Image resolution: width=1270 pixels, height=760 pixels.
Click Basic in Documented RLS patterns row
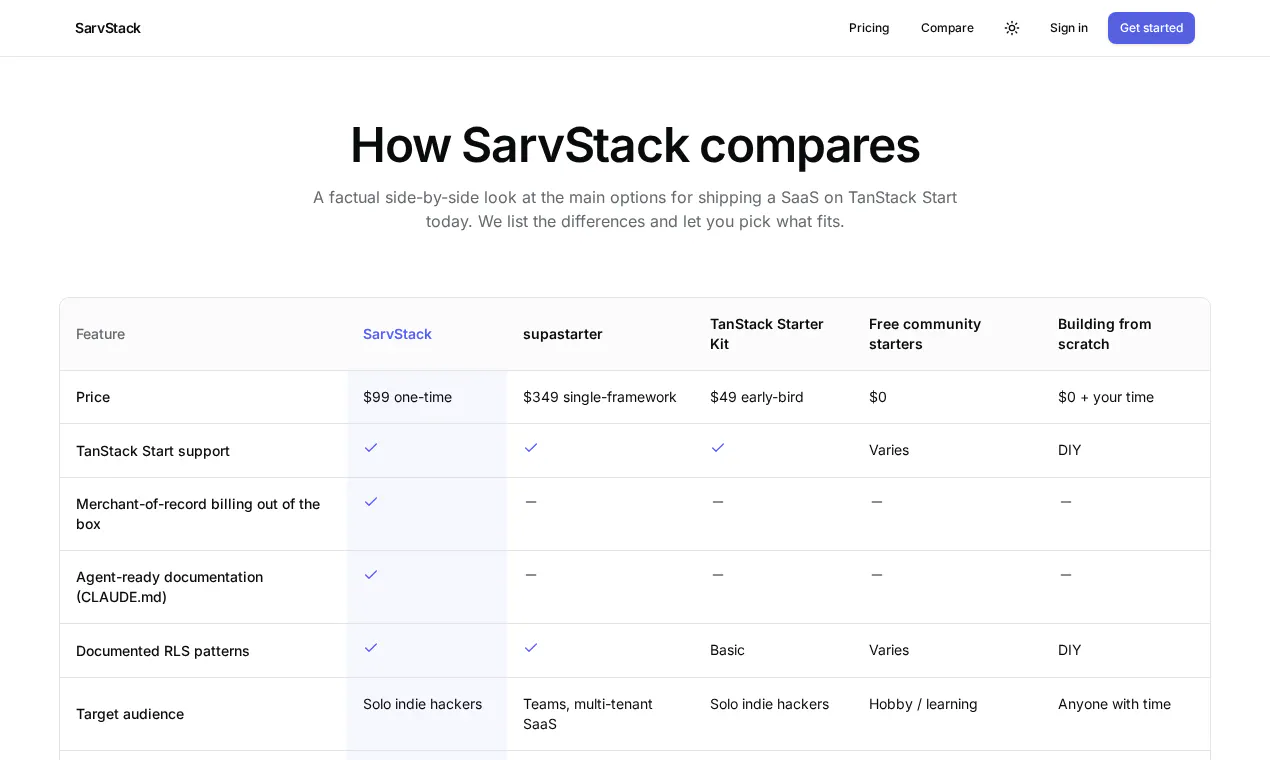(x=727, y=650)
